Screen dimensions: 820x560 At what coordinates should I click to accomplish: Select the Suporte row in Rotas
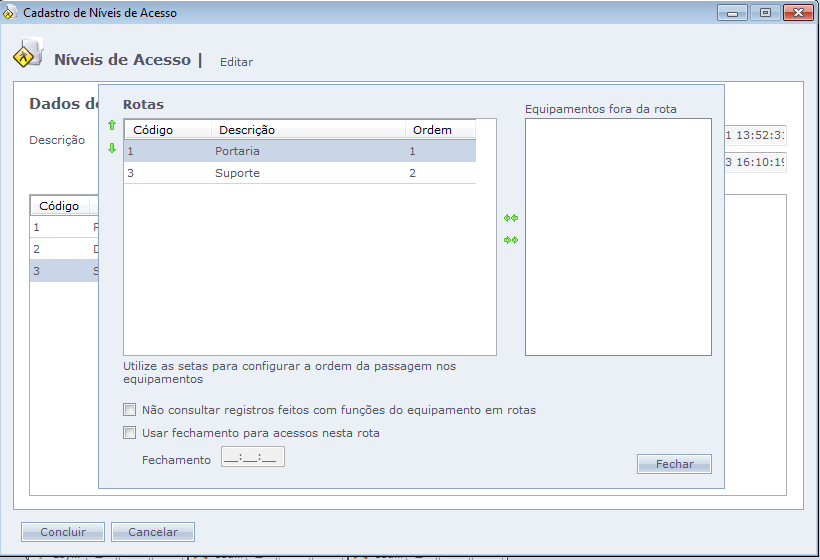299,173
